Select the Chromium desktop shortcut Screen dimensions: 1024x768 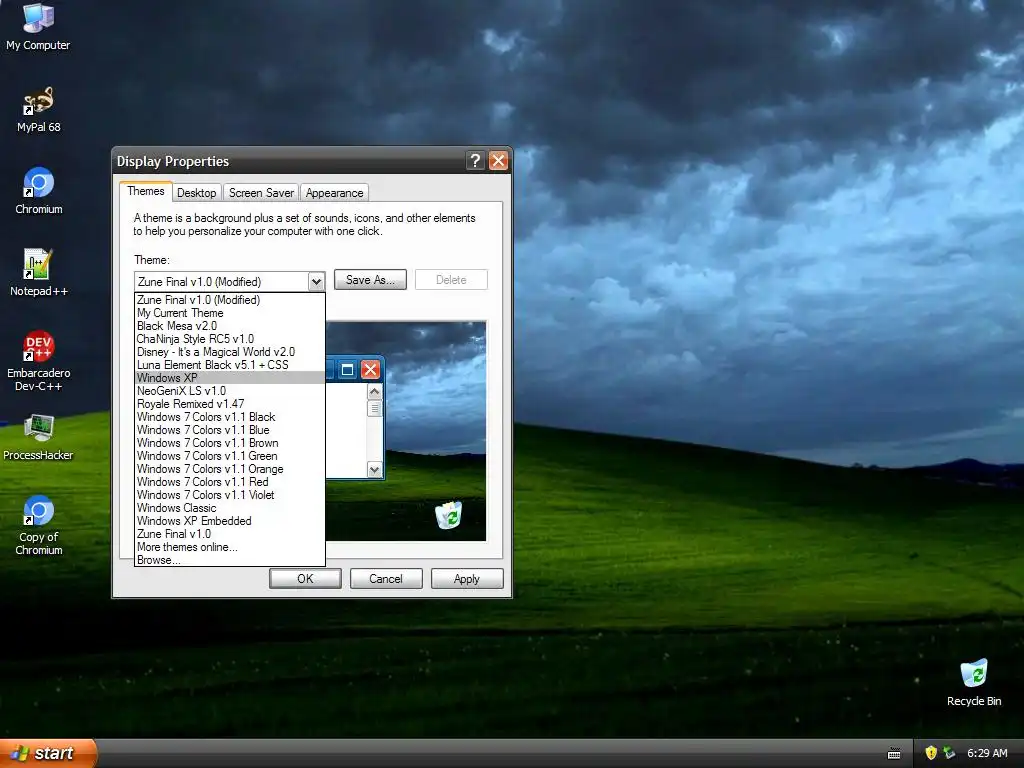39,191
